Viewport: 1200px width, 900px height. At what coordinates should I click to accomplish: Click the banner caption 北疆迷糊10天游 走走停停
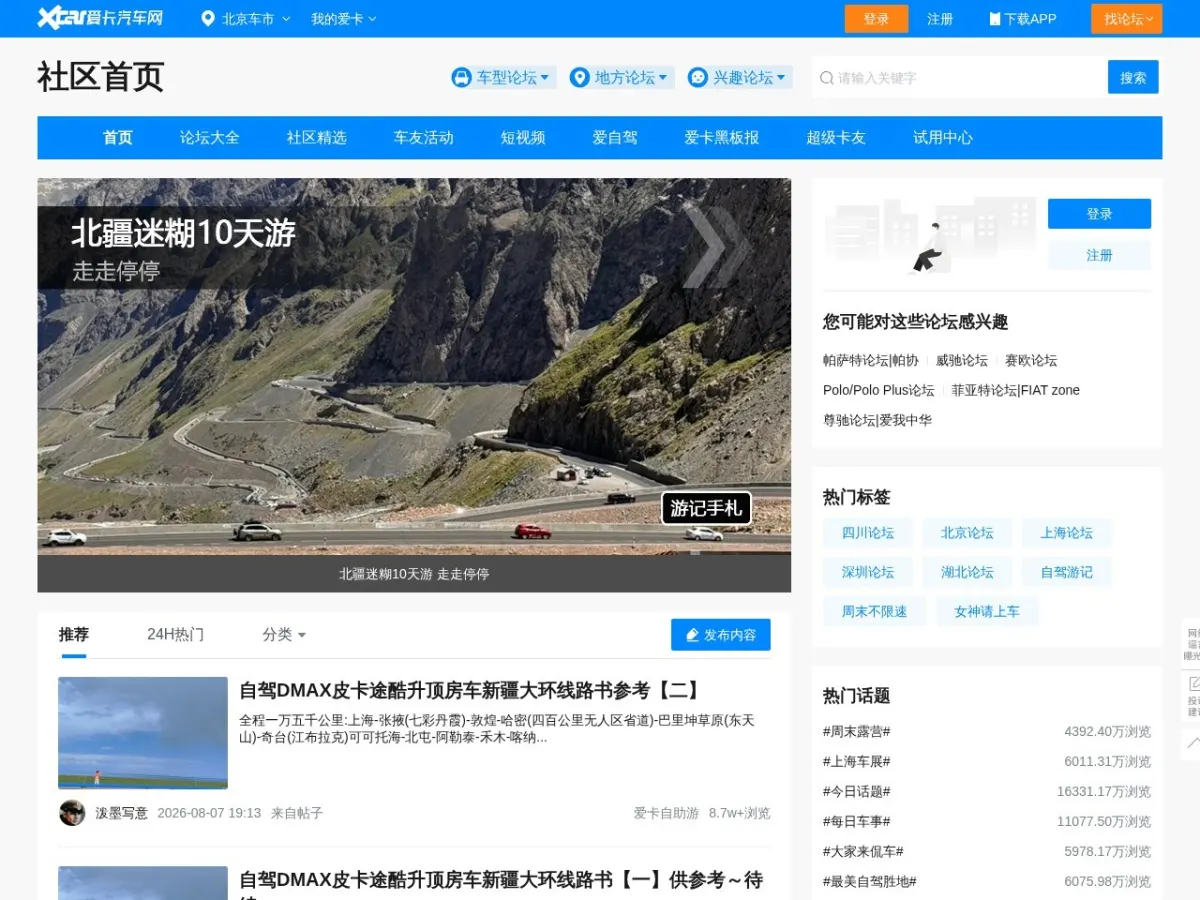coord(414,574)
